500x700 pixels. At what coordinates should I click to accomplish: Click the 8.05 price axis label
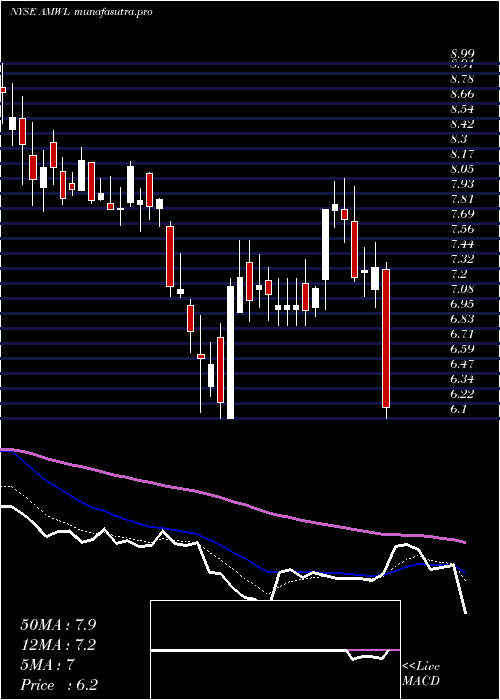tap(462, 169)
